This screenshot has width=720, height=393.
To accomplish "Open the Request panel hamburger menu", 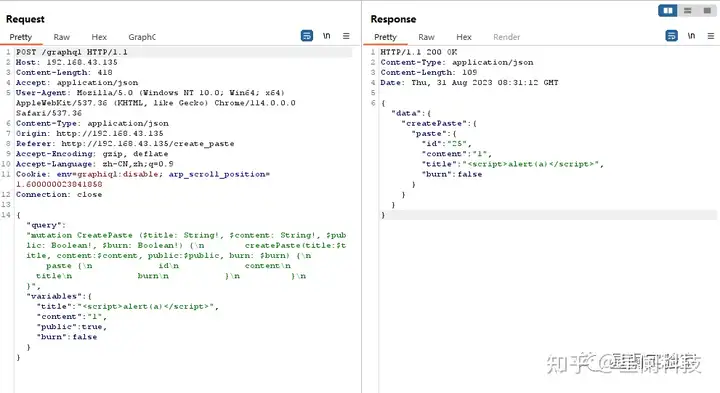I will pyautogui.click(x=346, y=36).
